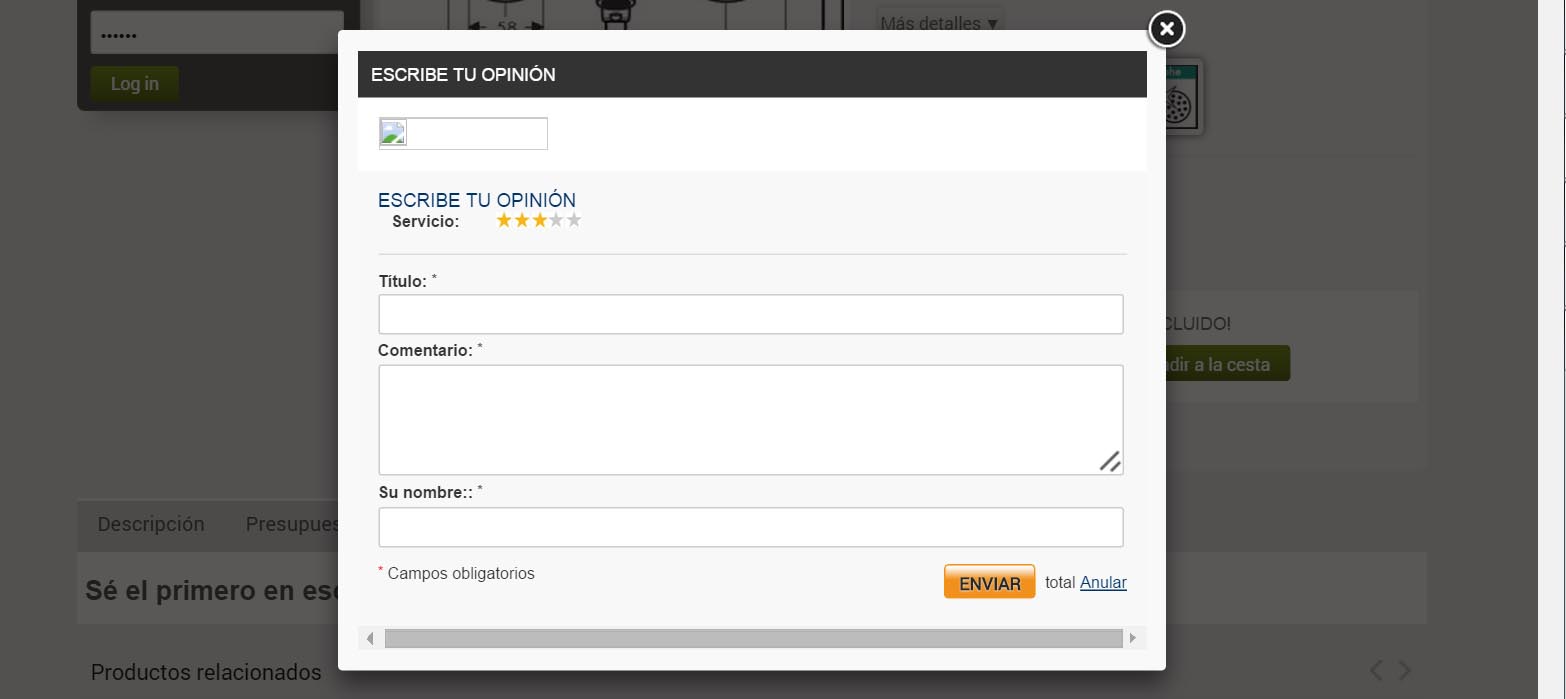Open the Descripción tab
Viewport: 1566px width, 699px height.
[x=151, y=524]
